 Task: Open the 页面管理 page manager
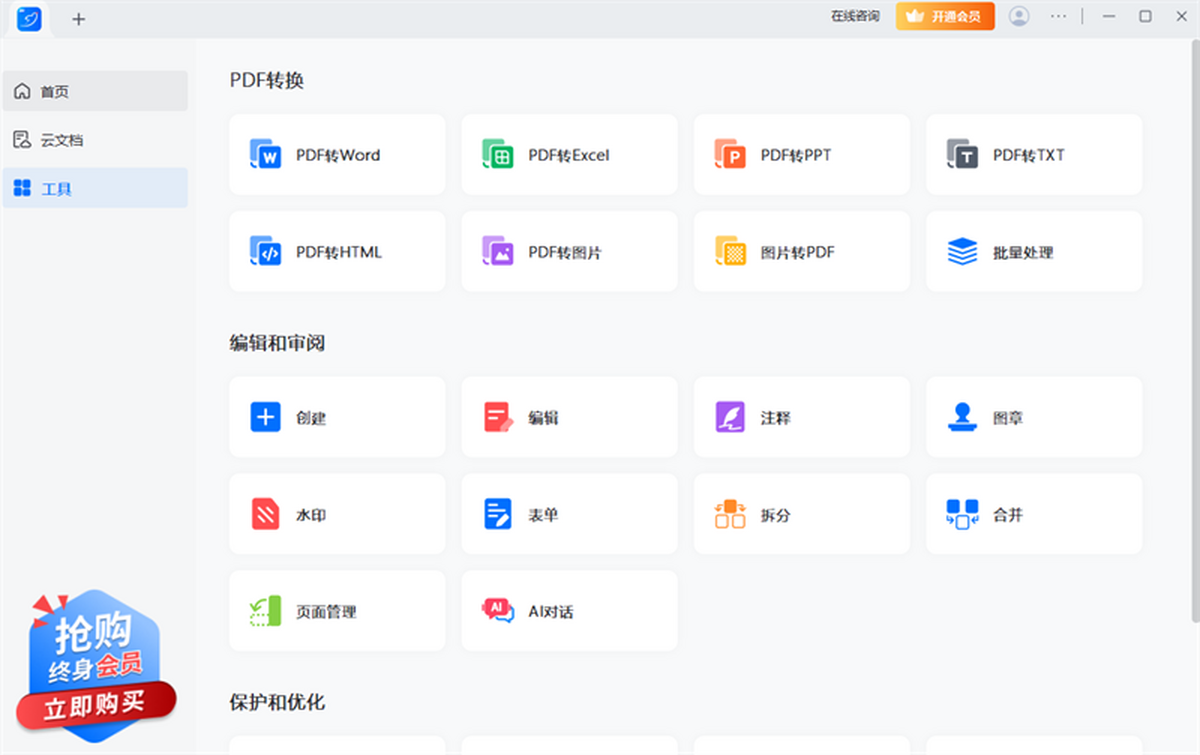337,610
